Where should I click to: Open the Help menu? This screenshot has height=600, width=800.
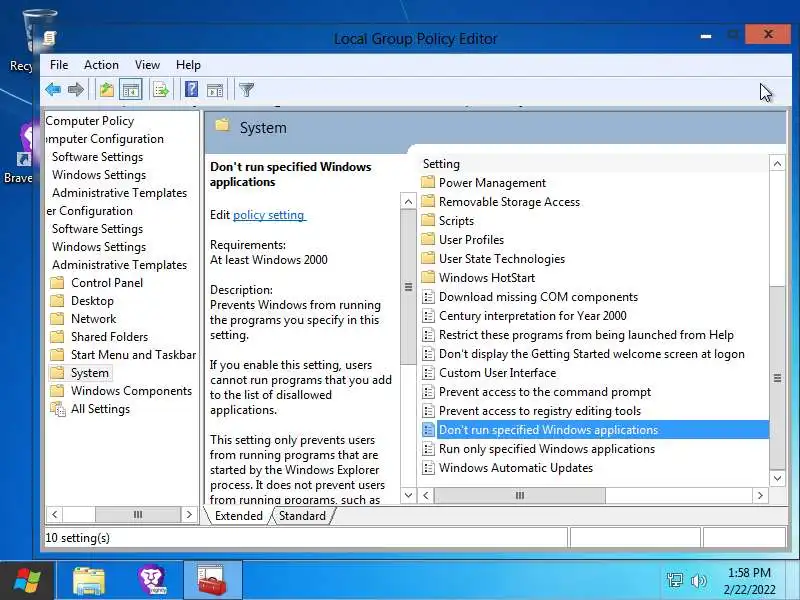pyautogui.click(x=188, y=65)
